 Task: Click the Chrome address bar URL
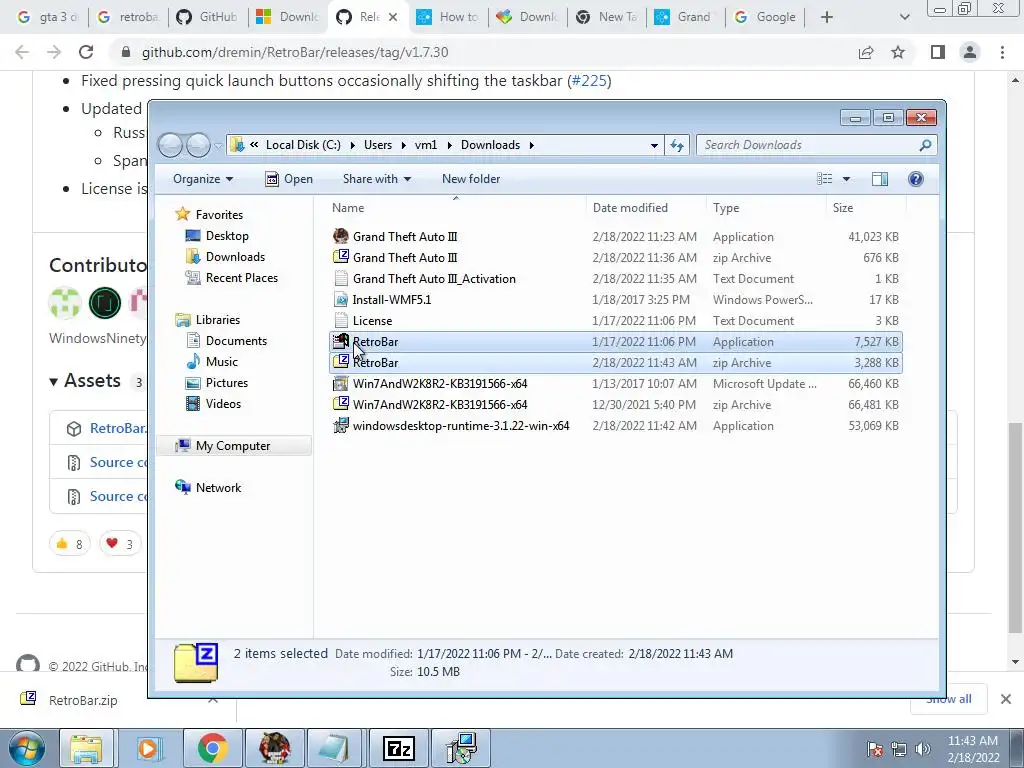pos(295,52)
